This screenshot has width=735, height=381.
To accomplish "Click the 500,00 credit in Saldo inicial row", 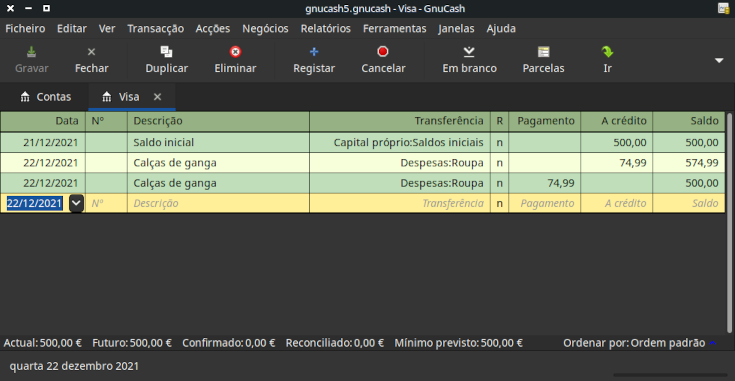I will click(616, 142).
